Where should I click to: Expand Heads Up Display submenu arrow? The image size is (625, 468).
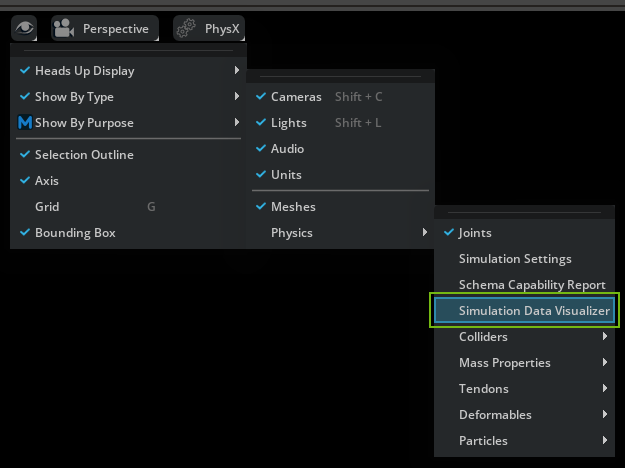[237, 70]
